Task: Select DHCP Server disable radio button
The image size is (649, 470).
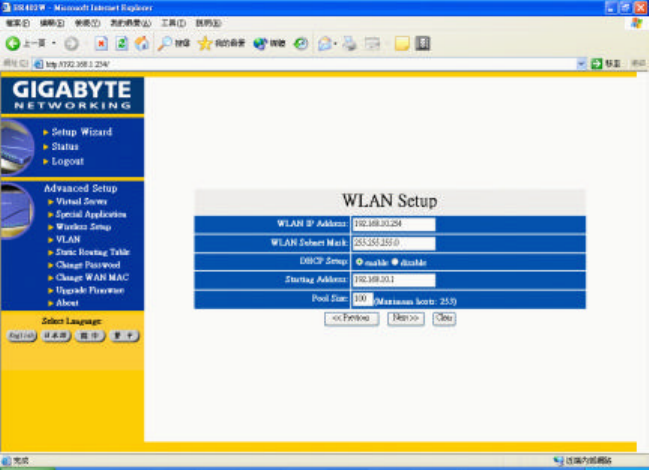Action: [395, 262]
